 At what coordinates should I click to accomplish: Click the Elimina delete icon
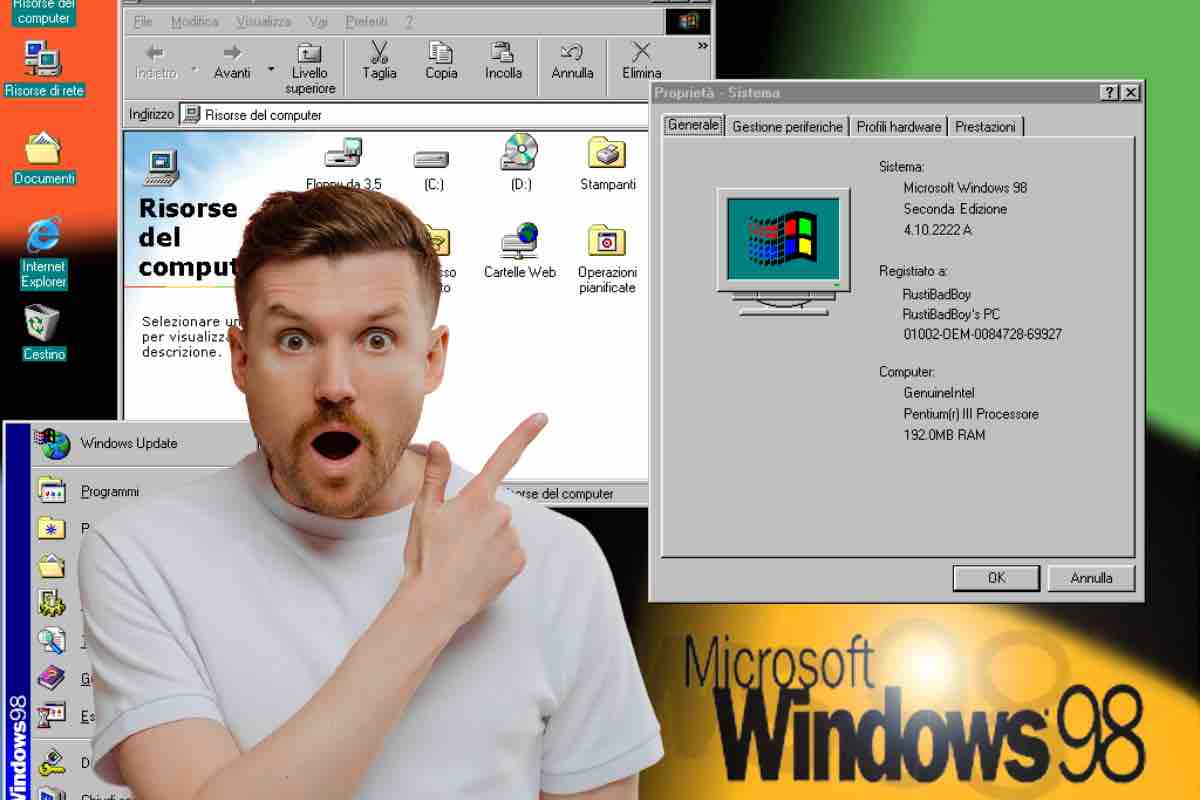pos(641,60)
